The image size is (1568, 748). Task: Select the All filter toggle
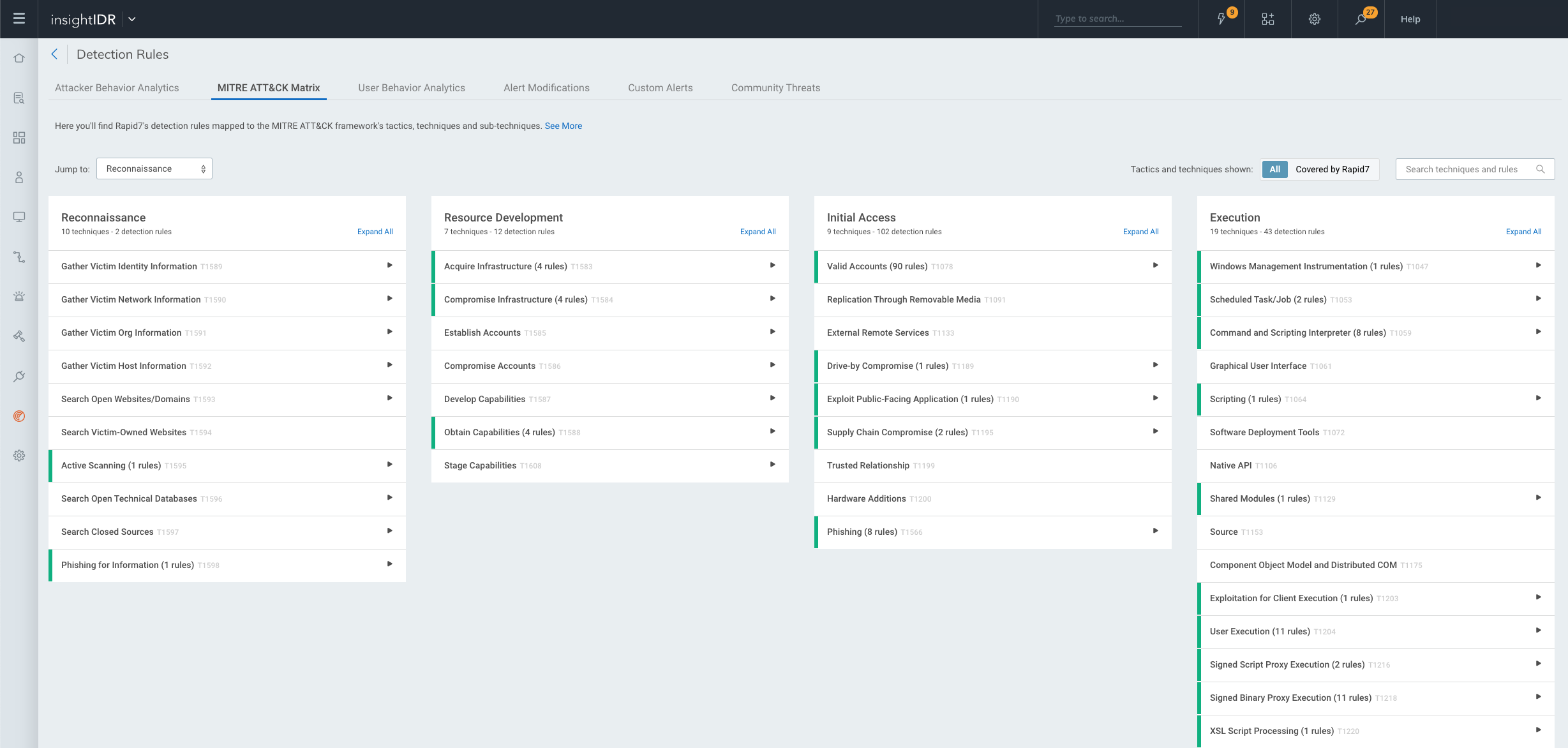click(1274, 169)
